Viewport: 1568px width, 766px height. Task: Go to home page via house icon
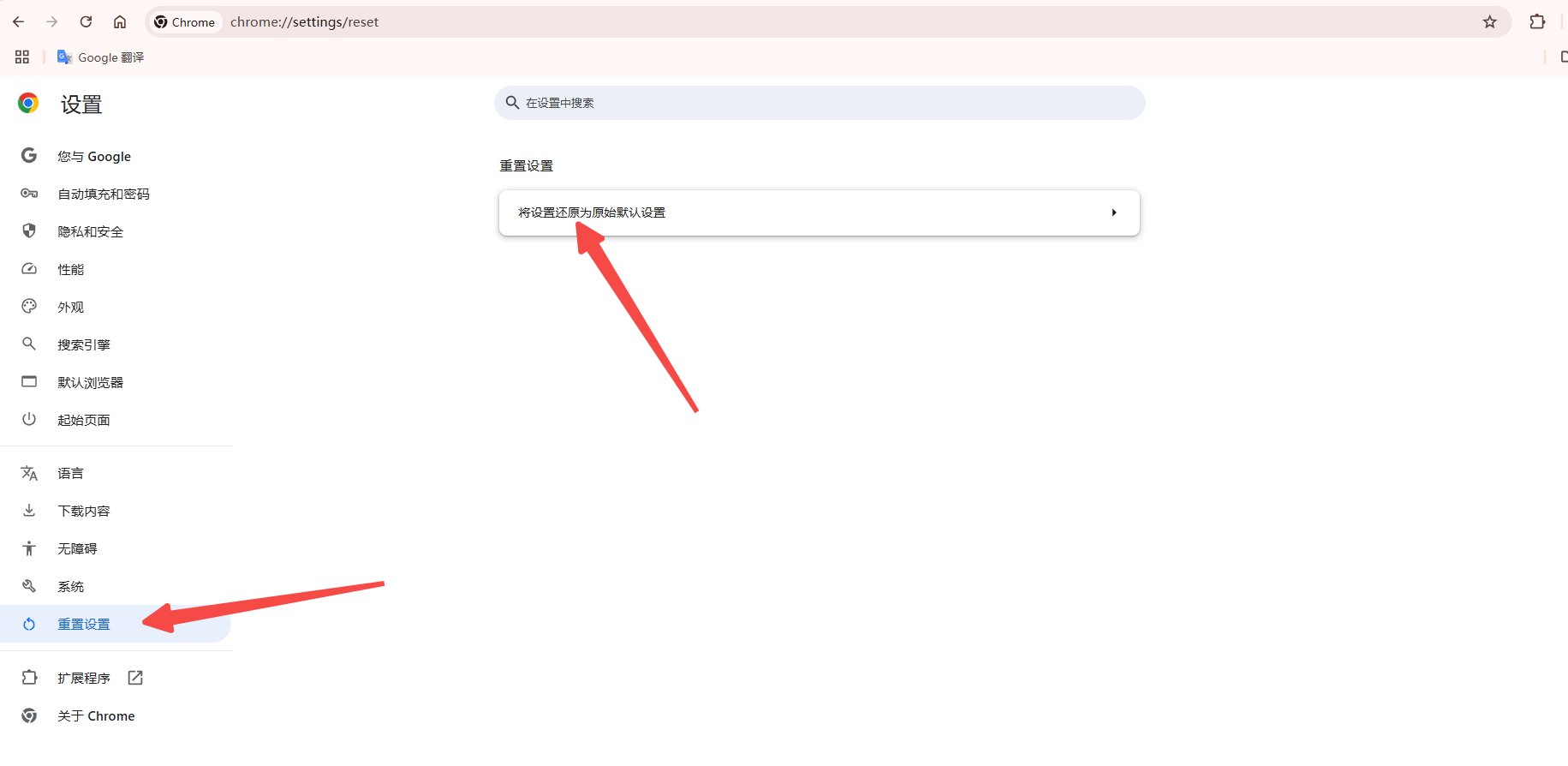pos(120,21)
